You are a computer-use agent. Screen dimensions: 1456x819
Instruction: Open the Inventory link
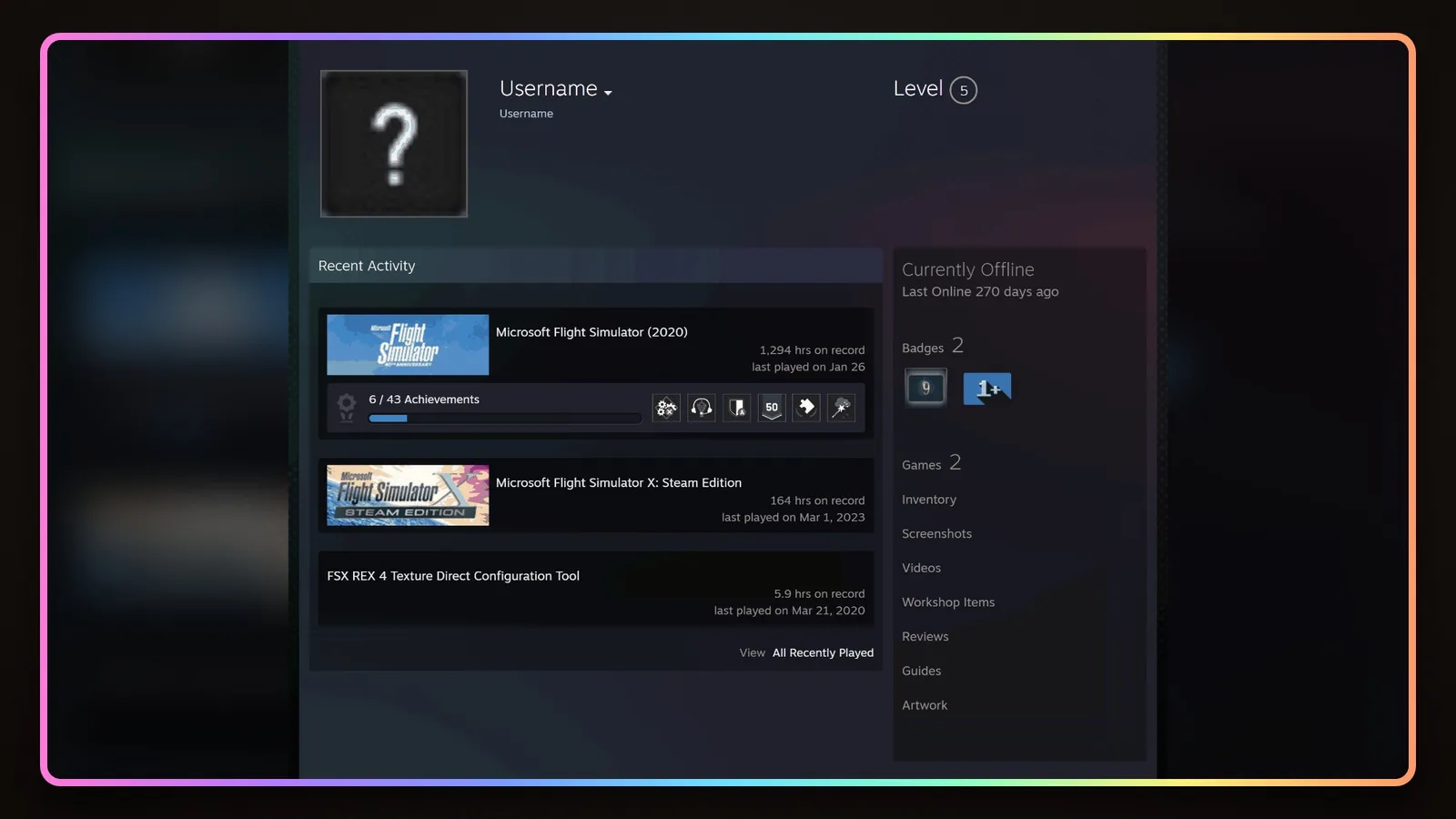coord(929,500)
